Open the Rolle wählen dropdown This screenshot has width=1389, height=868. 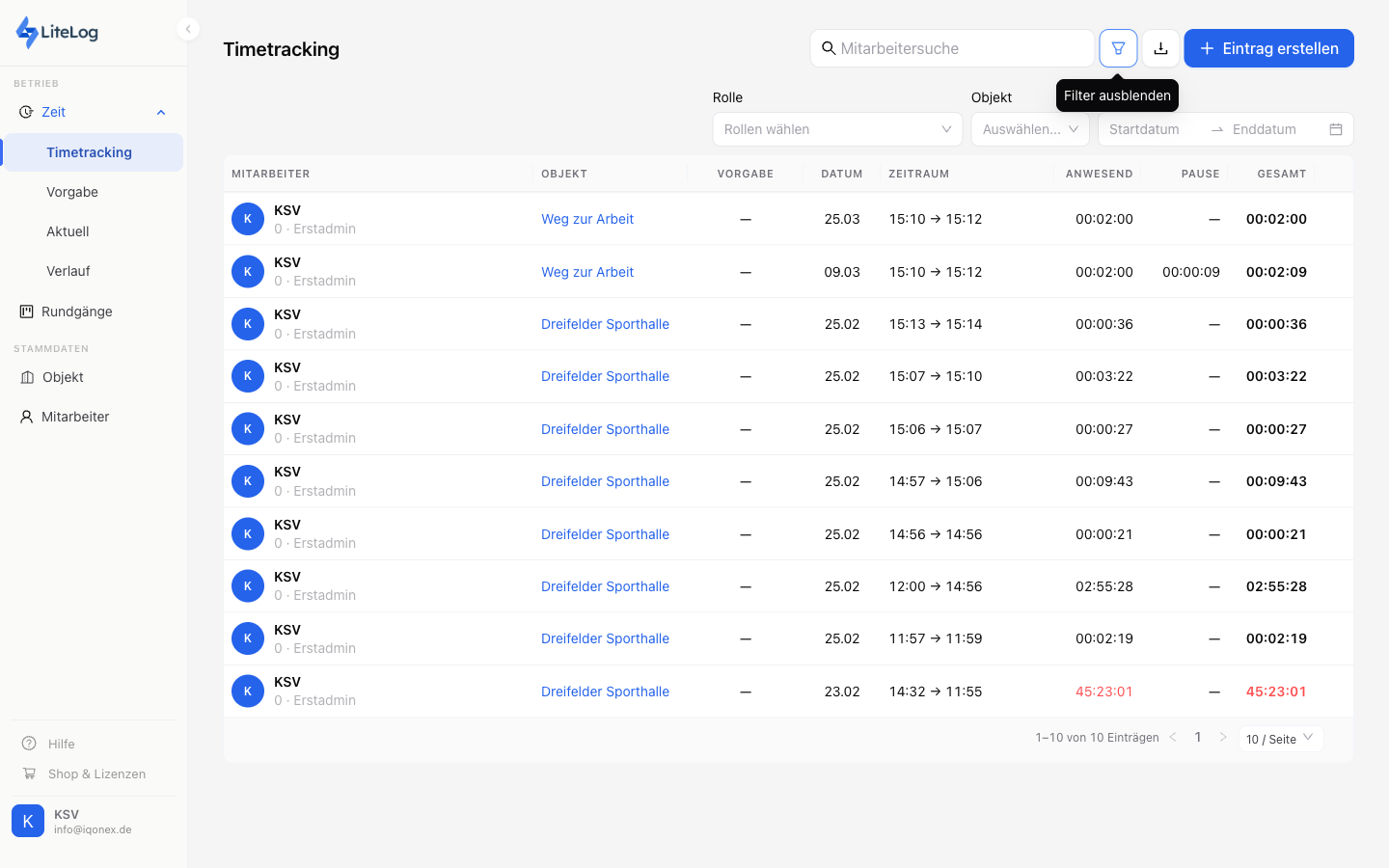[x=836, y=129]
